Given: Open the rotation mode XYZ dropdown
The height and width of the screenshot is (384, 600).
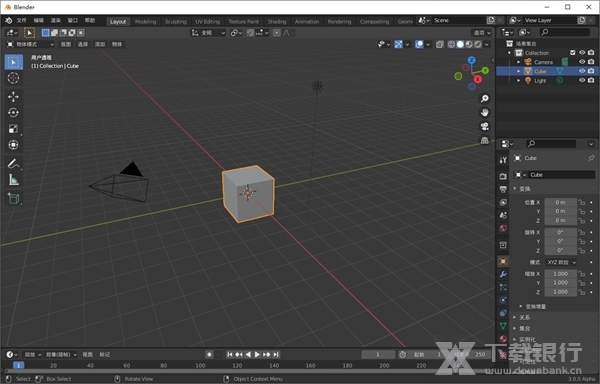Looking at the screenshot, I should click(x=561, y=262).
